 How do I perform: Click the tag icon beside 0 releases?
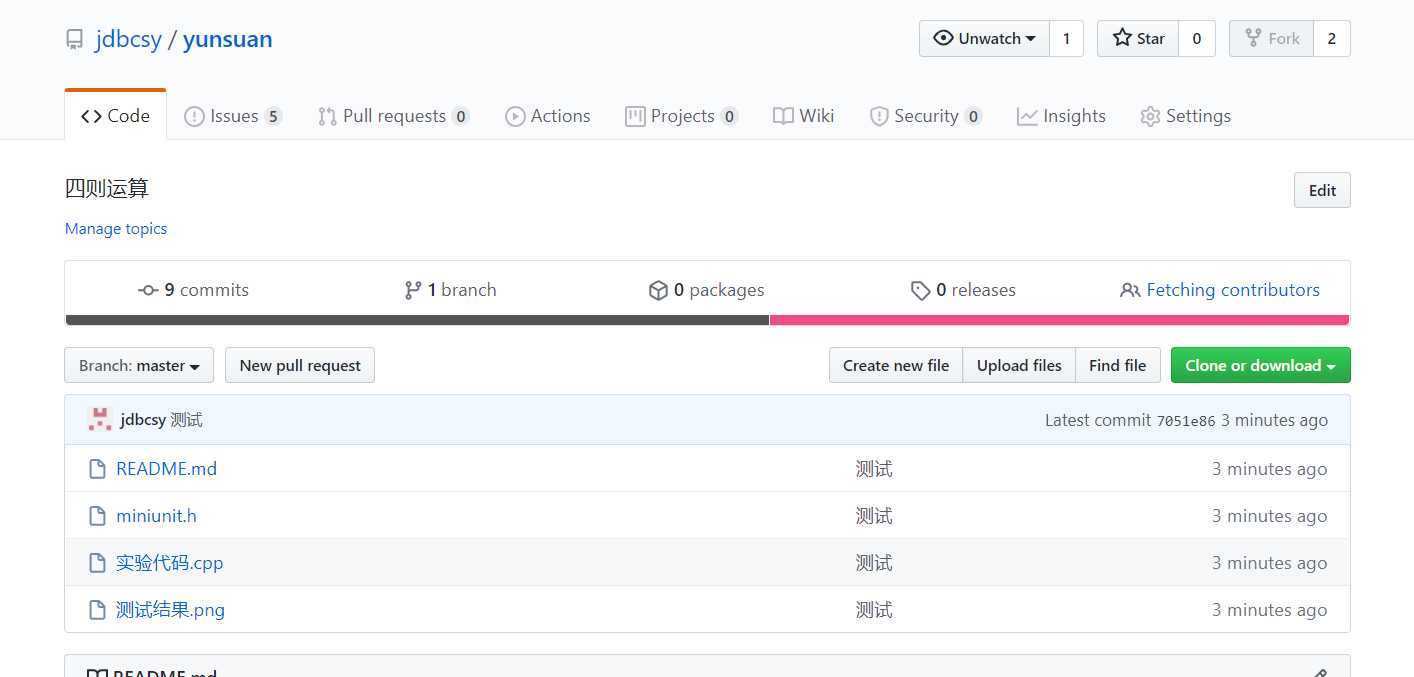pos(921,290)
